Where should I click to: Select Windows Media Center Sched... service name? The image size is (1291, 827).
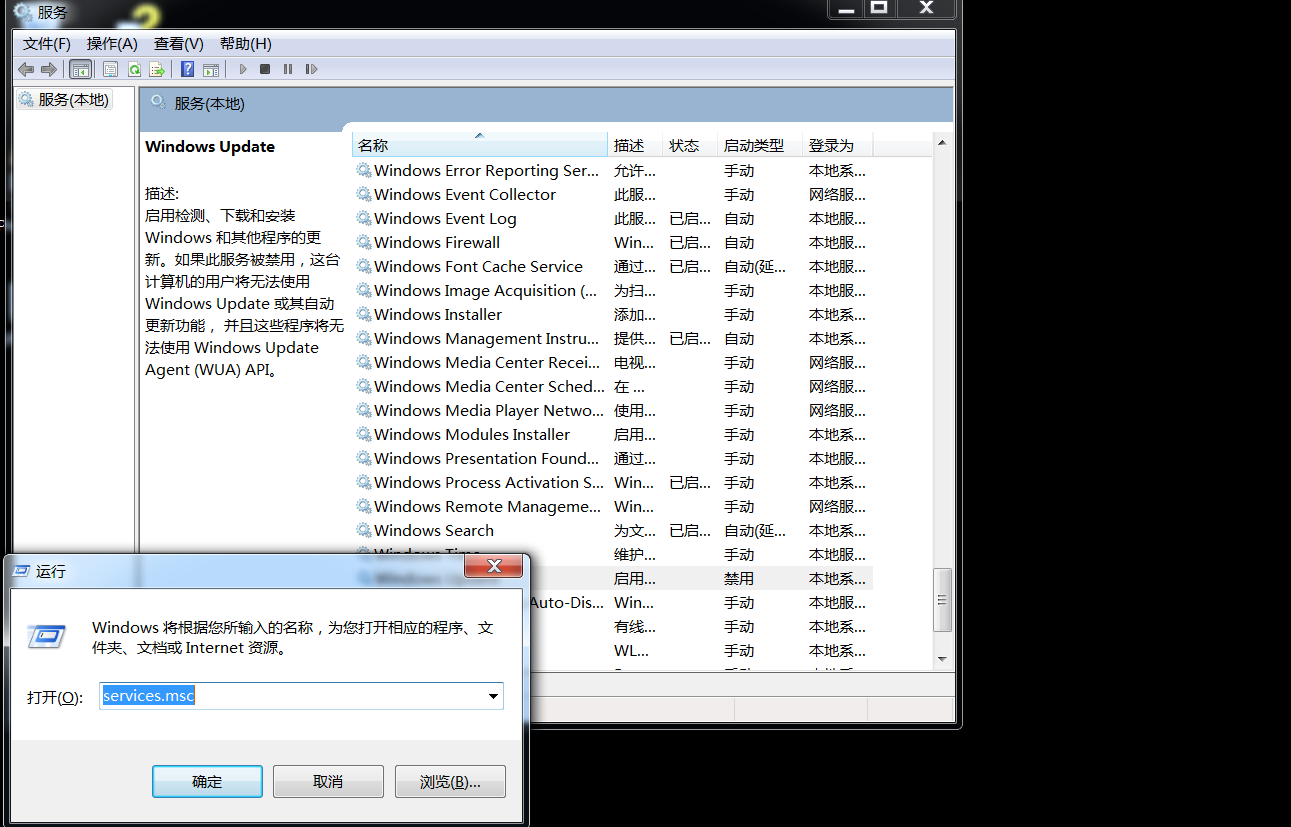(x=489, y=386)
